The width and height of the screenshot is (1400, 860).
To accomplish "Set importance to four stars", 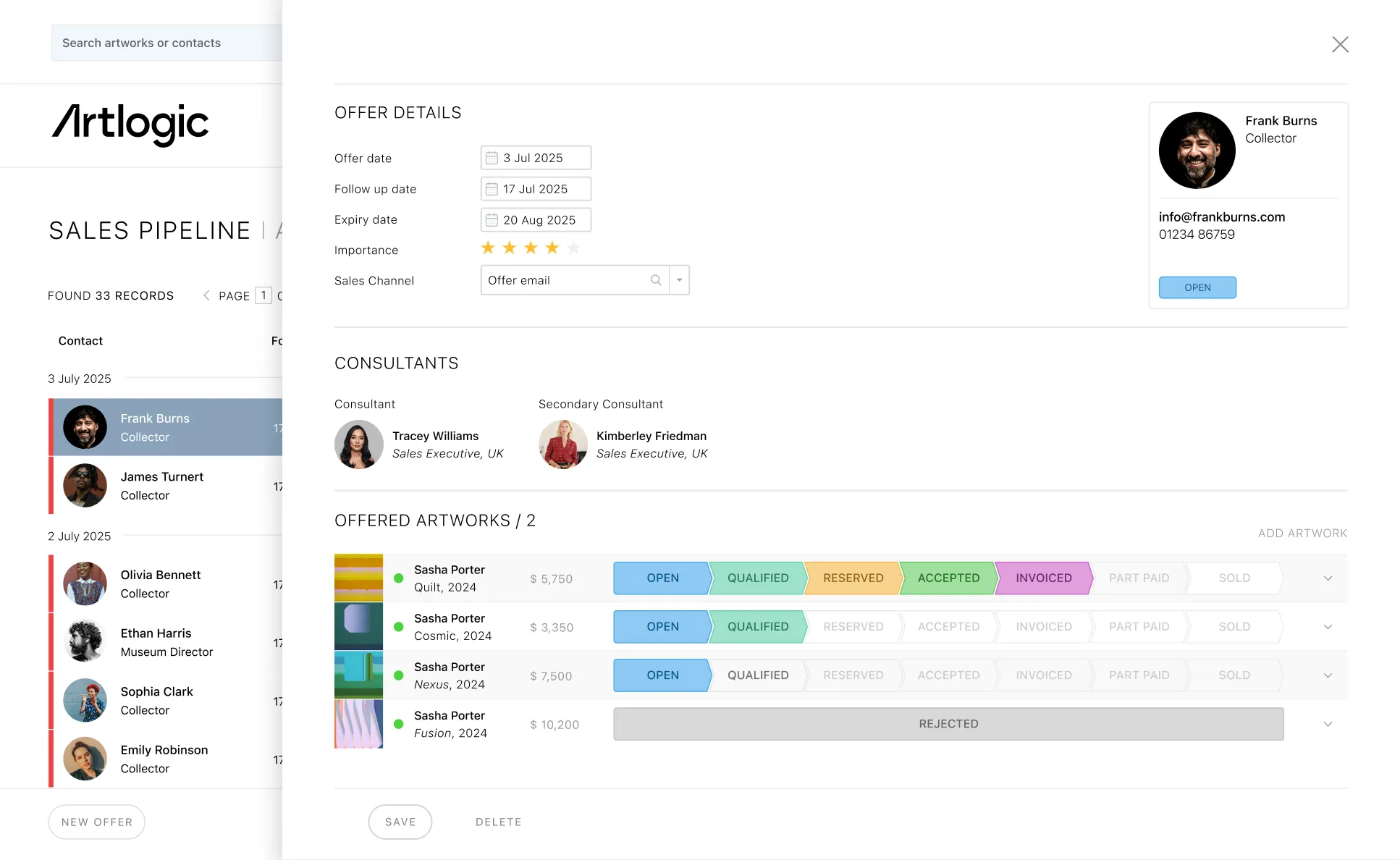I will (x=552, y=248).
